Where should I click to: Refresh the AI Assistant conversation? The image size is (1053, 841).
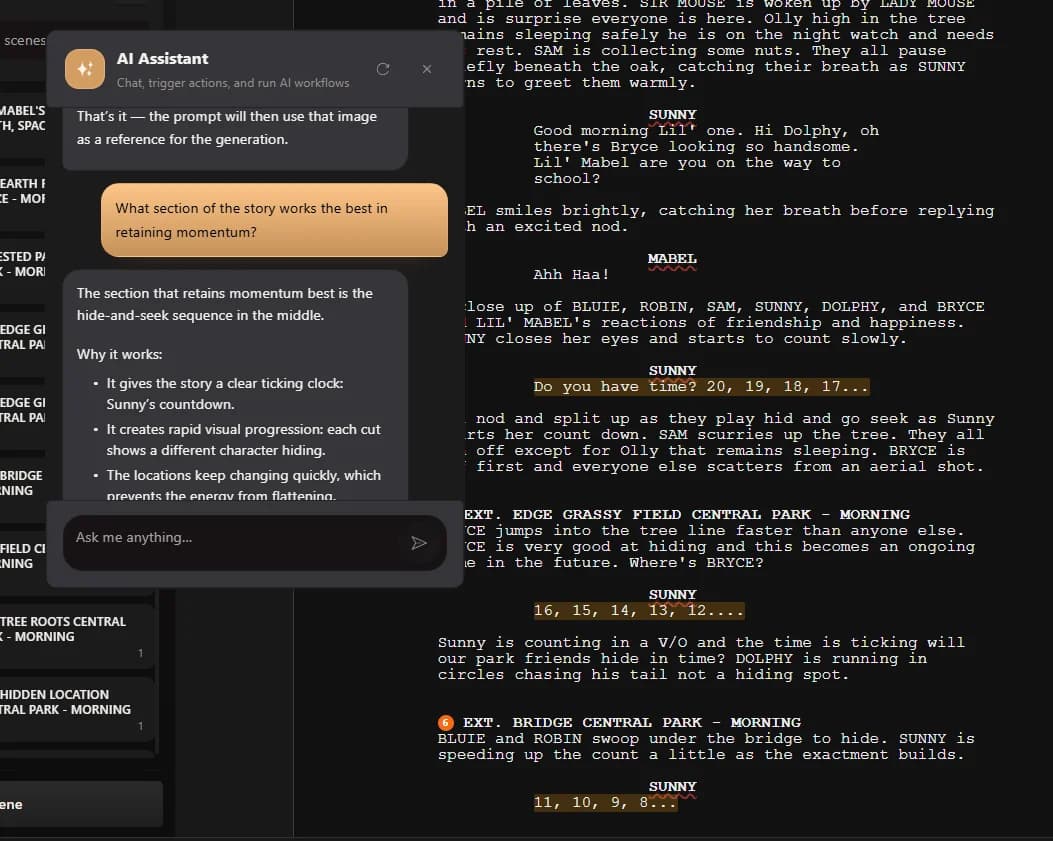point(382,69)
